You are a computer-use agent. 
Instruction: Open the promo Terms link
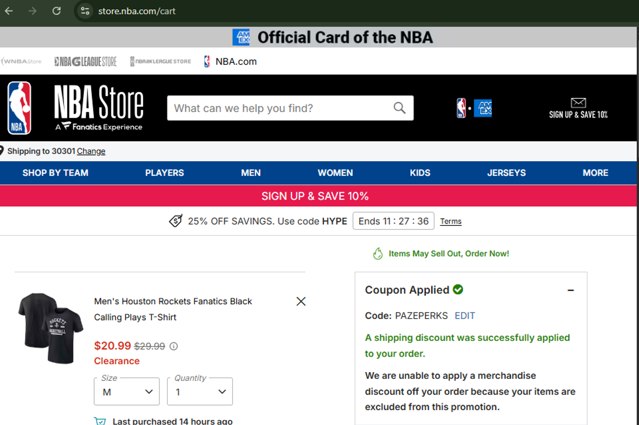pyautogui.click(x=451, y=221)
